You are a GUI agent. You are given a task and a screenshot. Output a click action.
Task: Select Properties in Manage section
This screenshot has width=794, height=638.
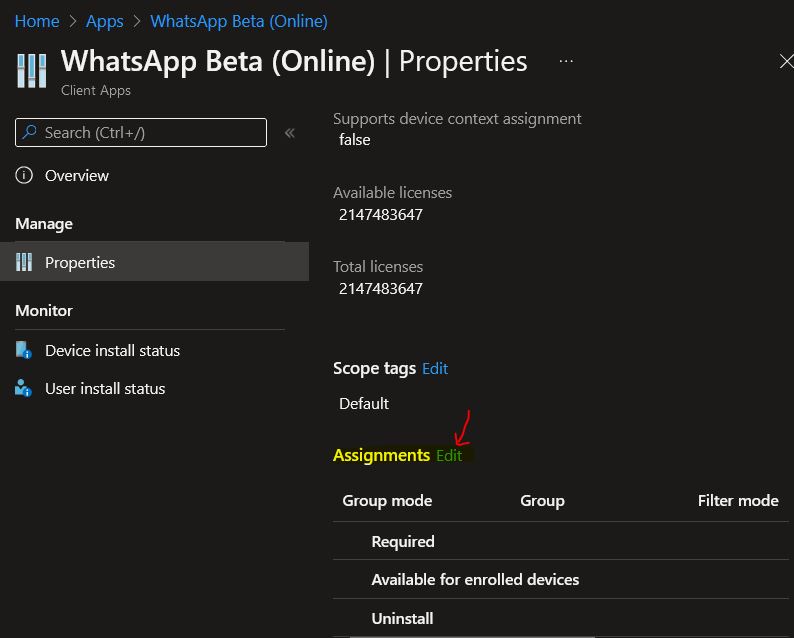[x=154, y=262]
